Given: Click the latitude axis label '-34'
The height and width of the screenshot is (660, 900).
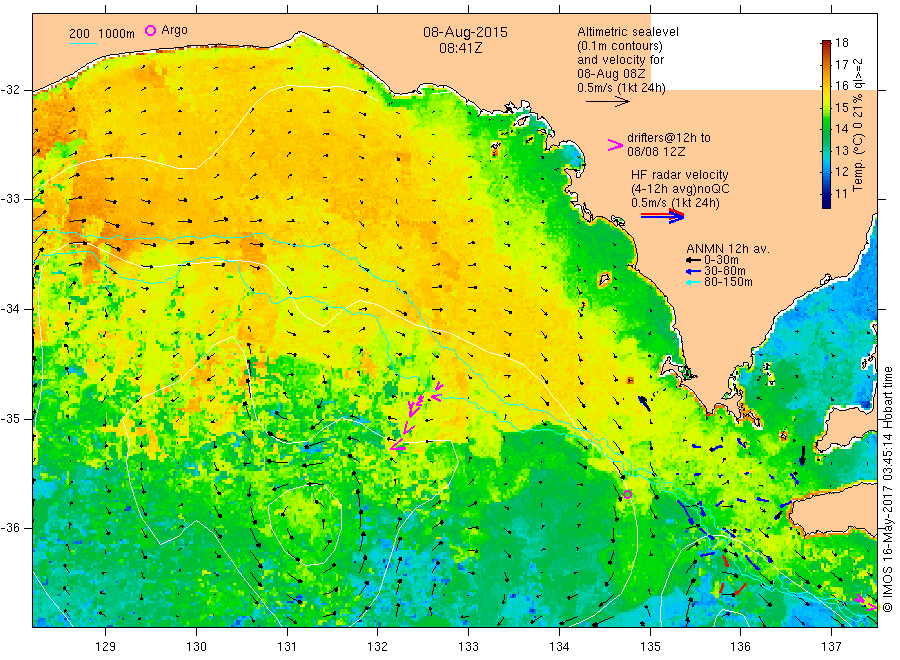Looking at the screenshot, I should [x=10, y=309].
